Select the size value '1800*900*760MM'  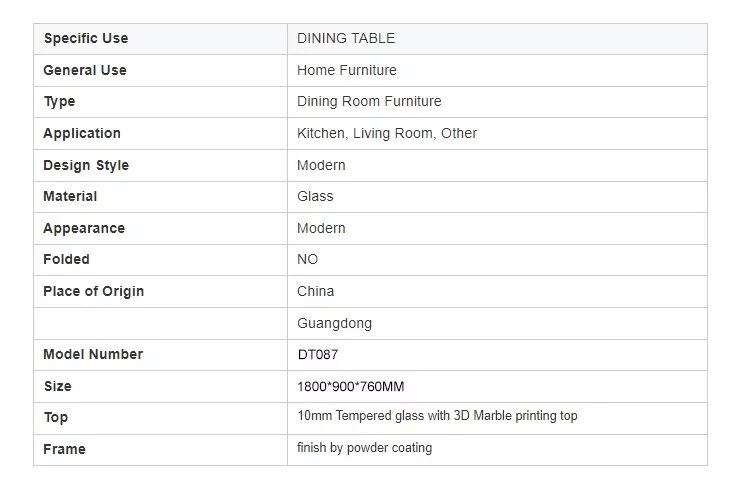pyautogui.click(x=351, y=386)
